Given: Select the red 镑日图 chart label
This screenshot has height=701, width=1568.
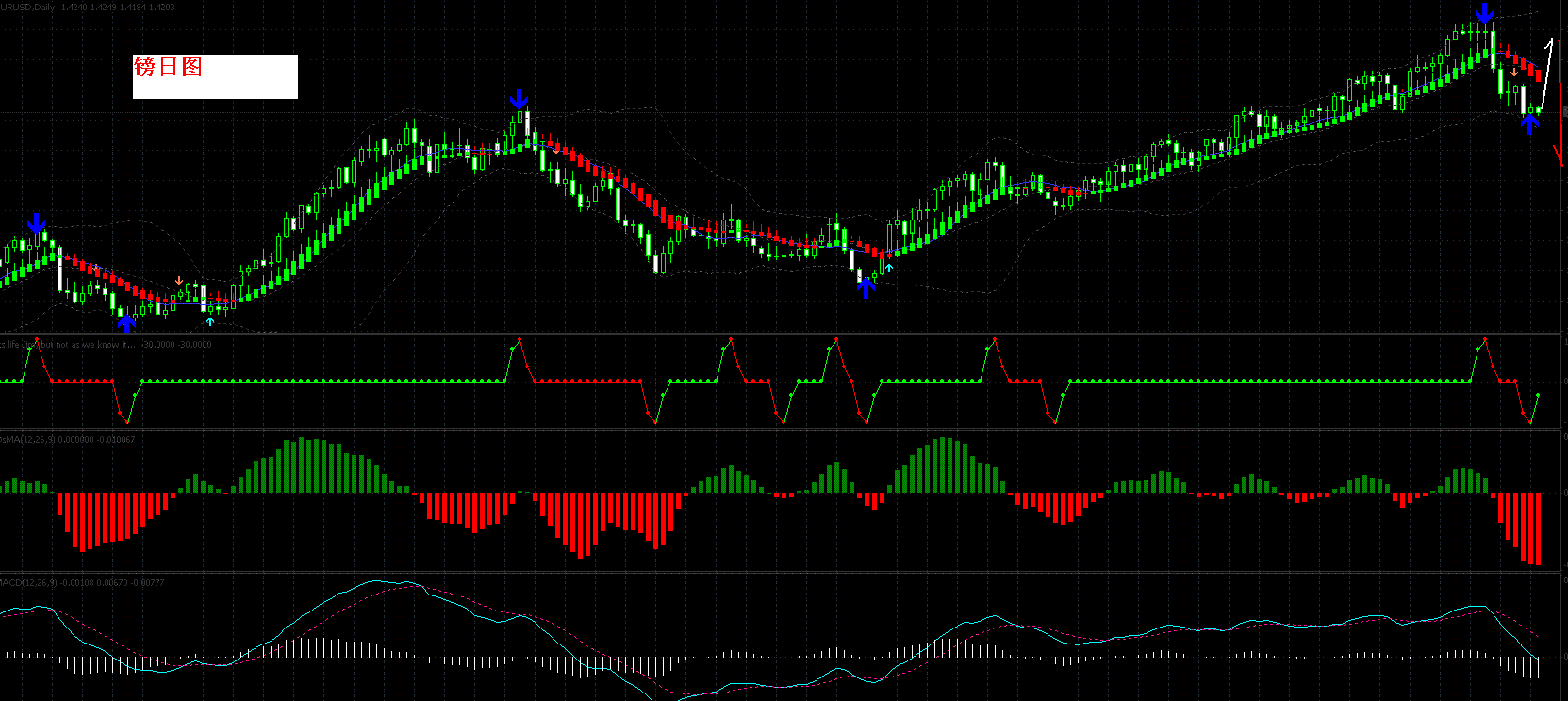Looking at the screenshot, I should click(168, 67).
